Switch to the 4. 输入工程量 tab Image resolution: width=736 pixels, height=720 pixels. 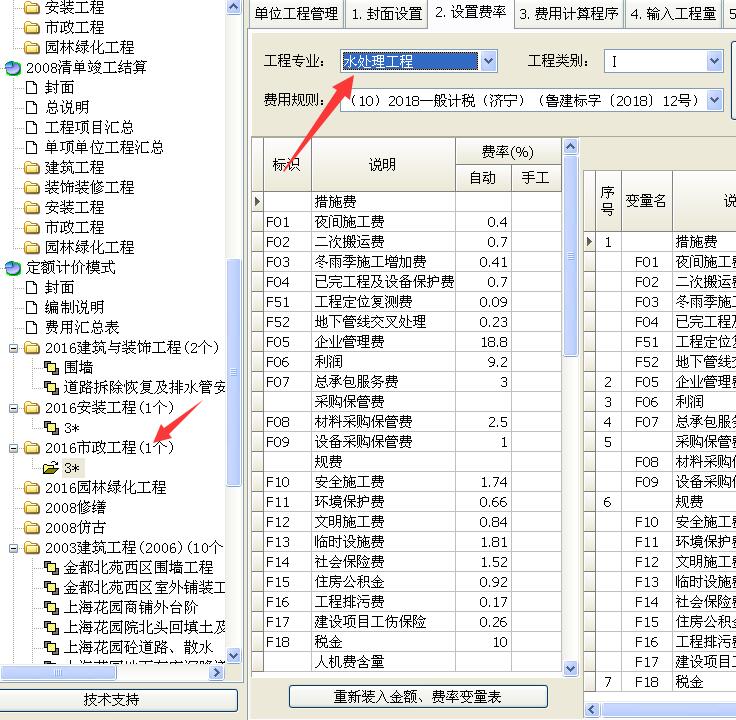[x=673, y=14]
